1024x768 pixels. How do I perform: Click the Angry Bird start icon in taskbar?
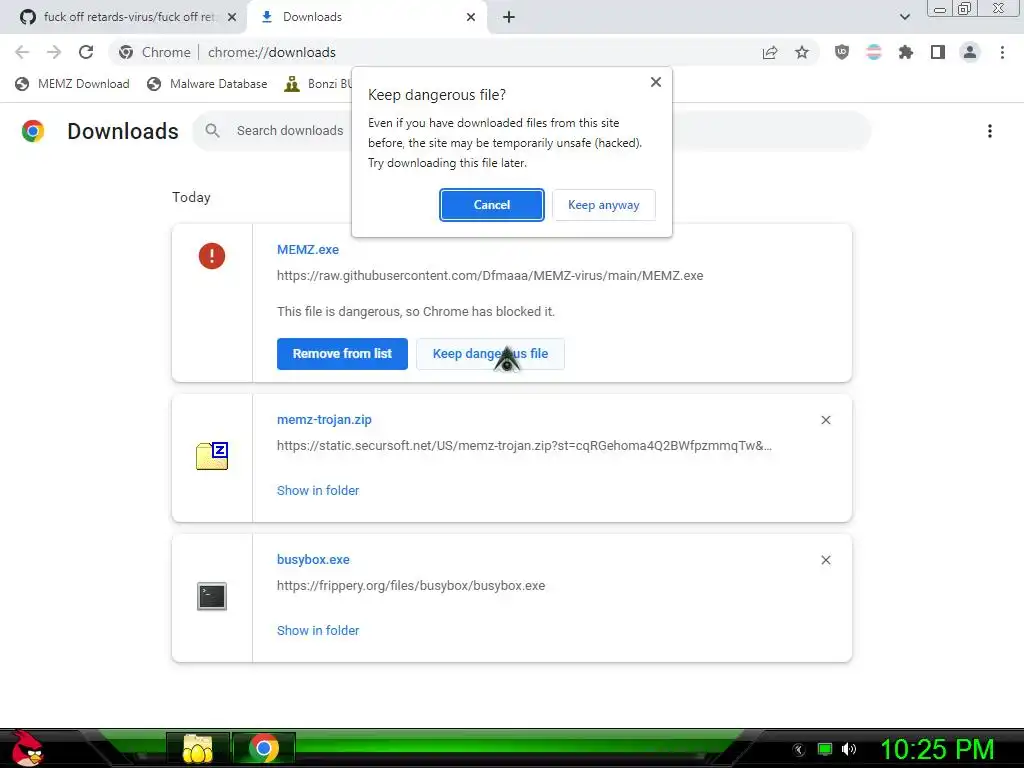pos(27,748)
